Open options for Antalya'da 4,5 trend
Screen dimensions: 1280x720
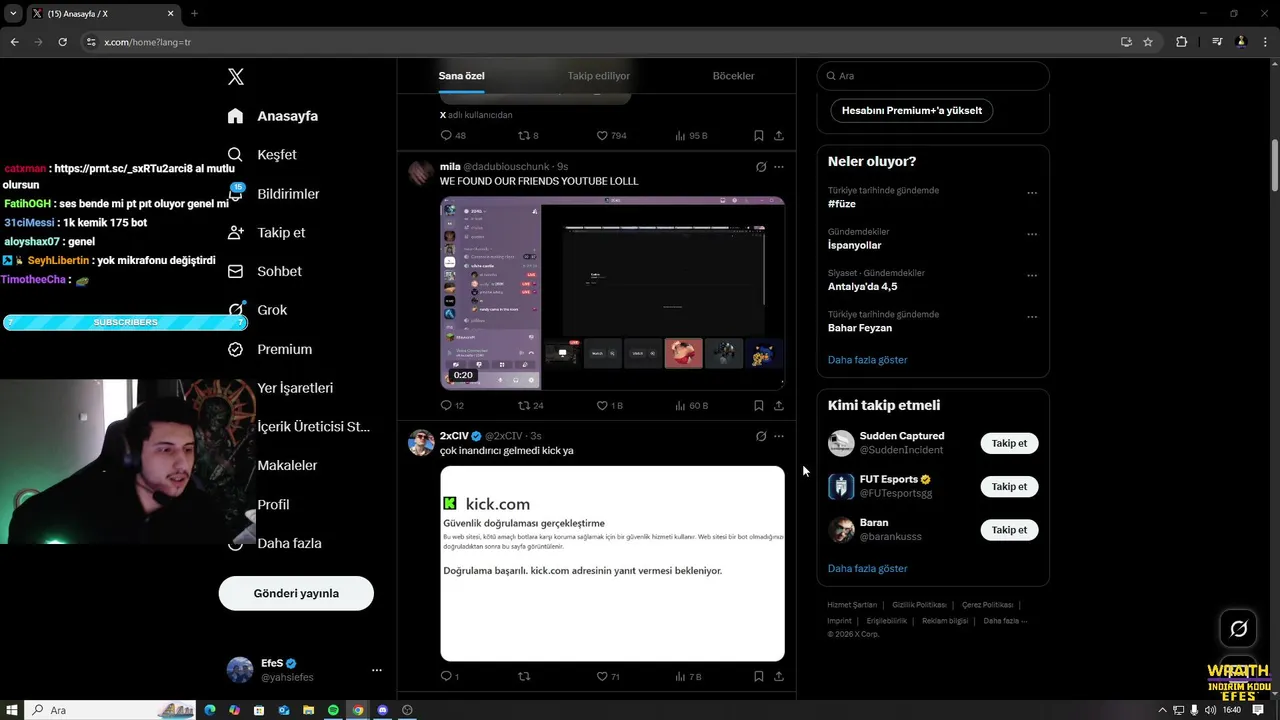point(1032,275)
